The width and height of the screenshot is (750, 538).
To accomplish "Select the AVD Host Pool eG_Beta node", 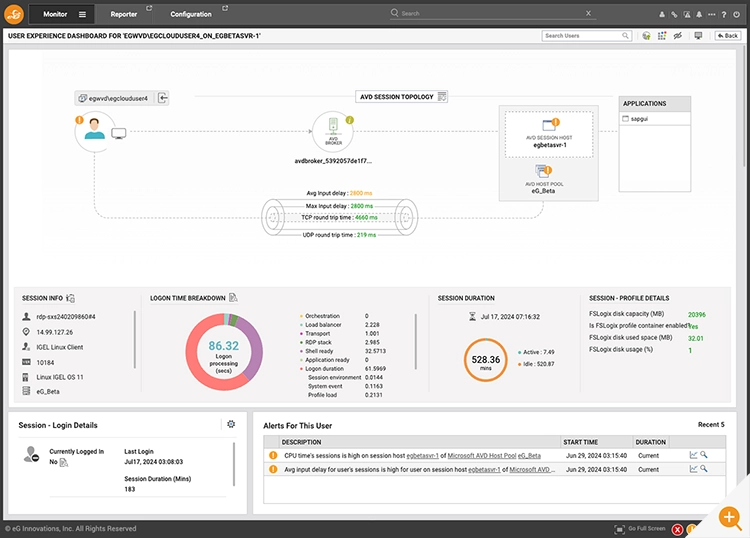I will (544, 179).
